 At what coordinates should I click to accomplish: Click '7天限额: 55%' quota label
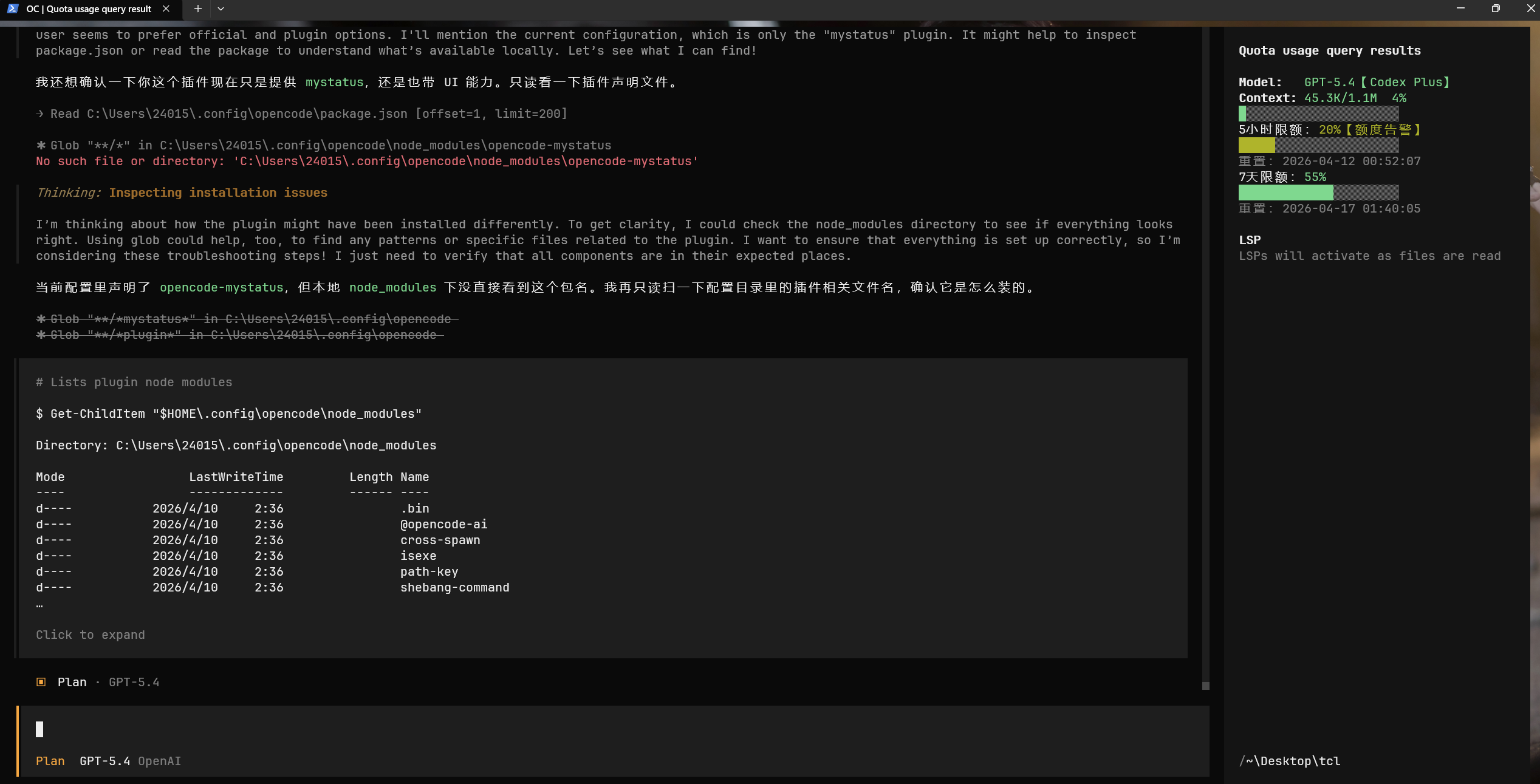click(x=1282, y=177)
